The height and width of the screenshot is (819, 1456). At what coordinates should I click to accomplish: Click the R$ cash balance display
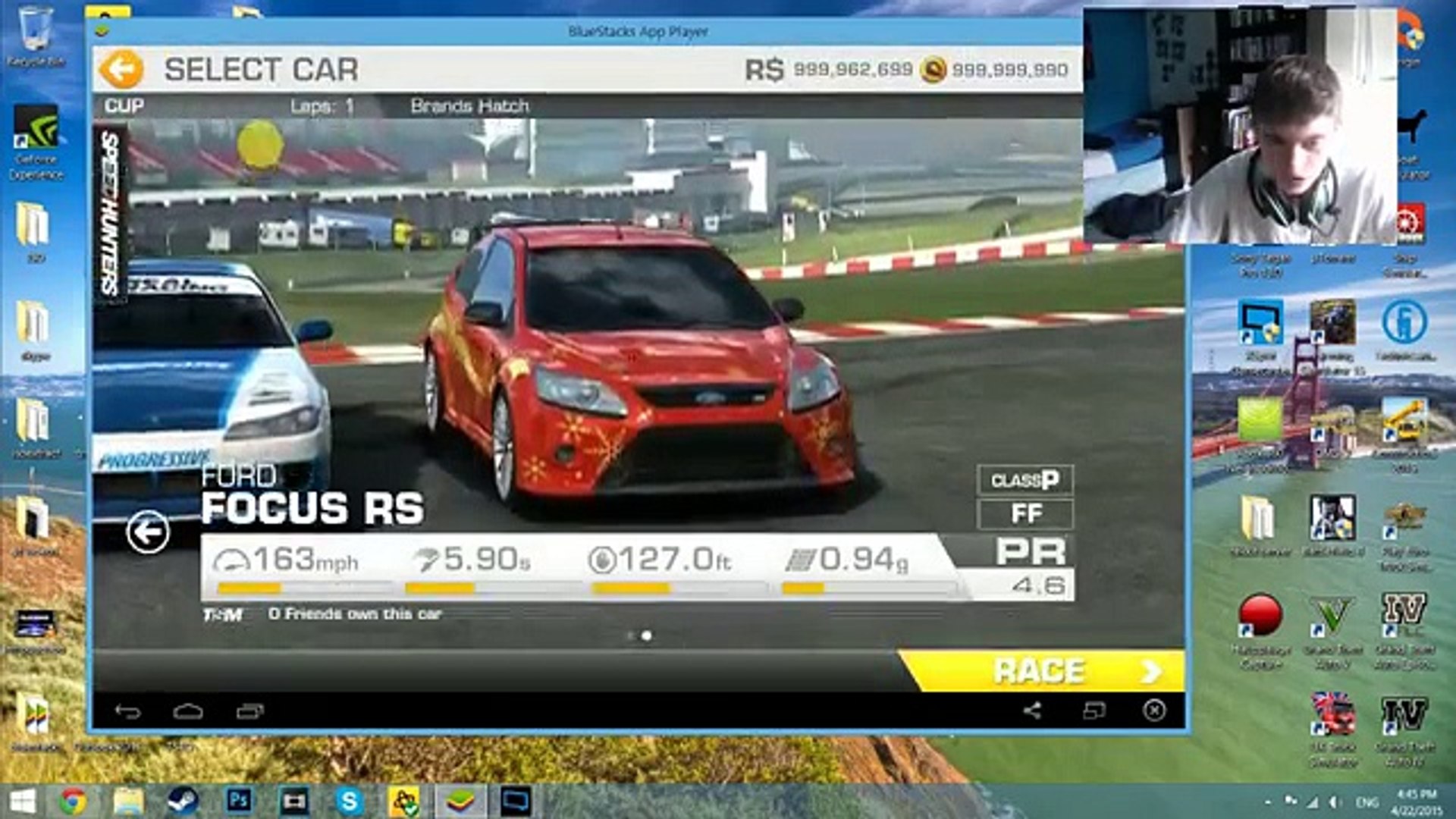tap(830, 70)
